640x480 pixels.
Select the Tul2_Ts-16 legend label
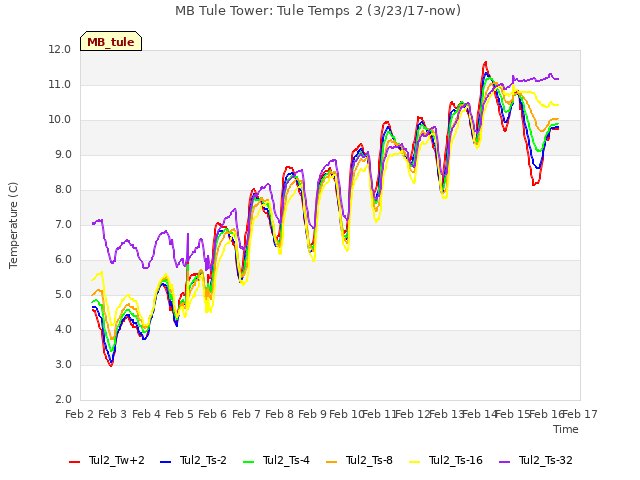pos(456,460)
